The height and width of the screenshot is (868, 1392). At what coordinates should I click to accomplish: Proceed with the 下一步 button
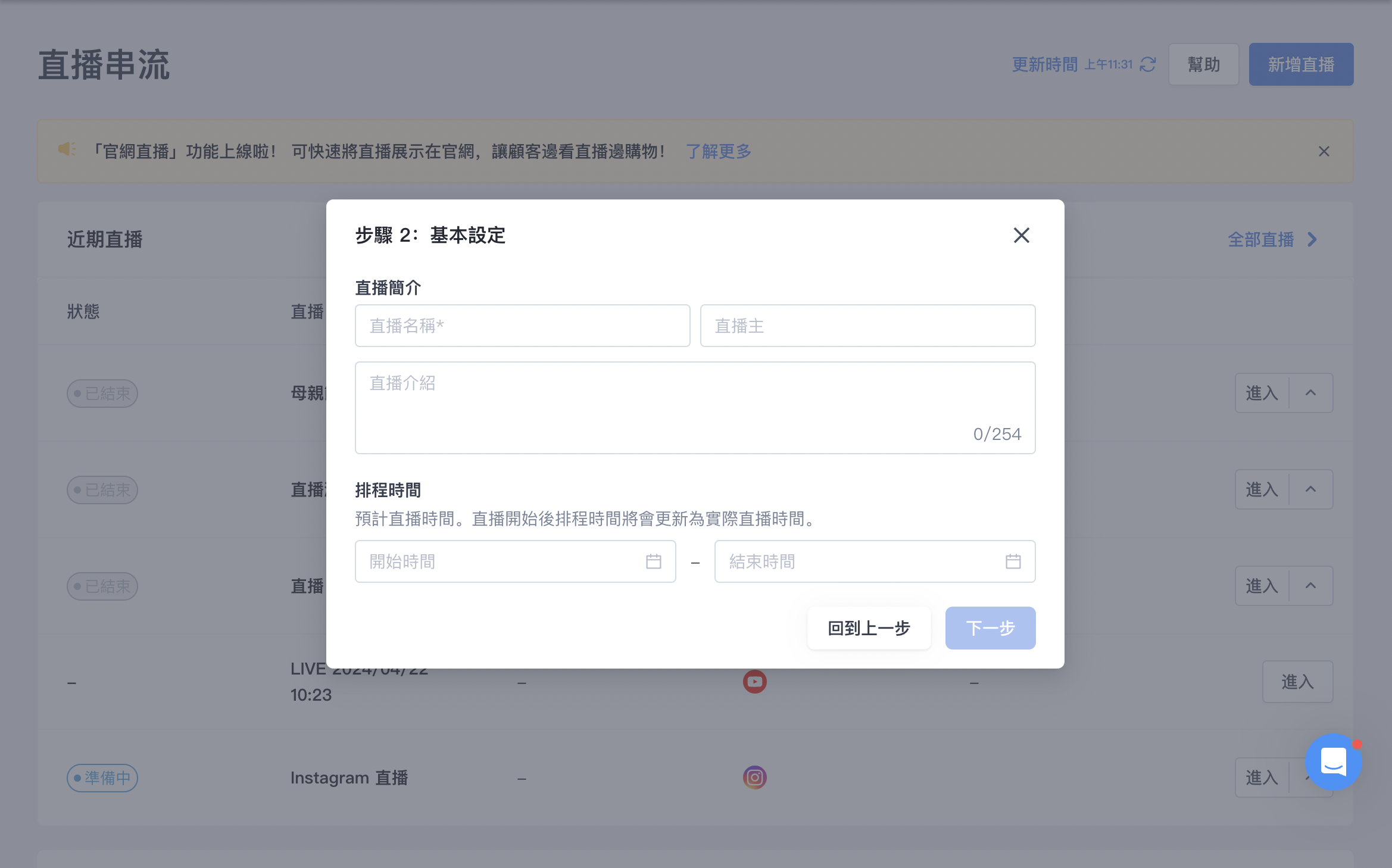pos(990,628)
